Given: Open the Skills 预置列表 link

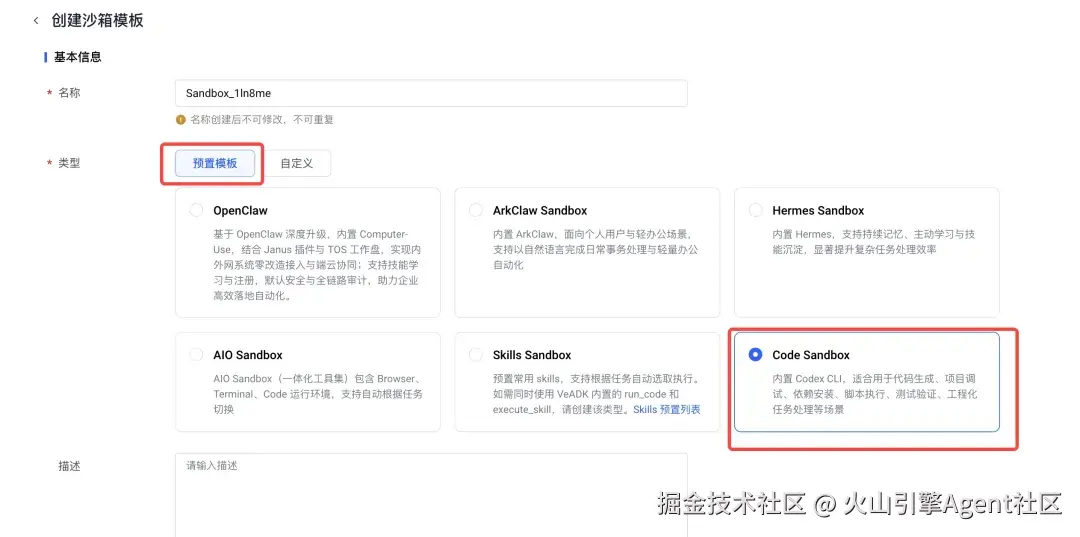Looking at the screenshot, I should click(x=667, y=409).
